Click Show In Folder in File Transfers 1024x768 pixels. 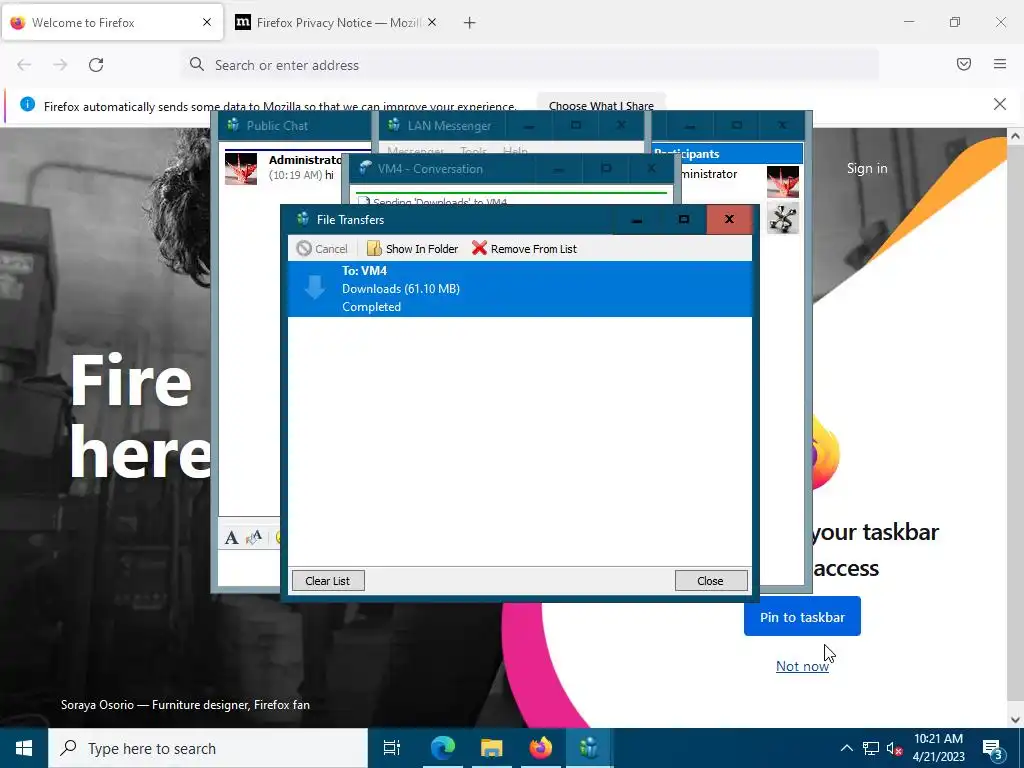click(x=412, y=249)
